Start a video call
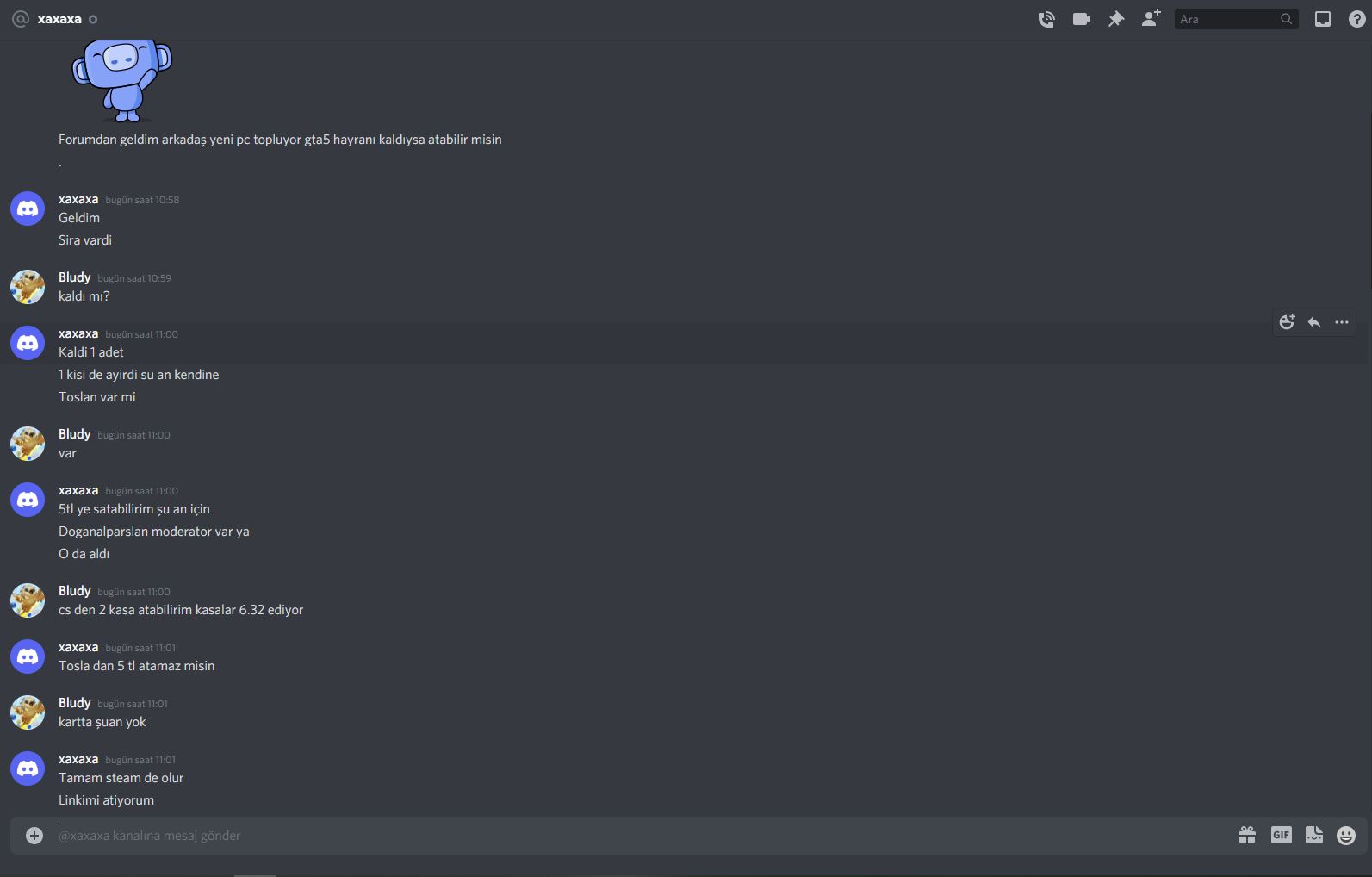The width and height of the screenshot is (1372, 877). (x=1081, y=18)
